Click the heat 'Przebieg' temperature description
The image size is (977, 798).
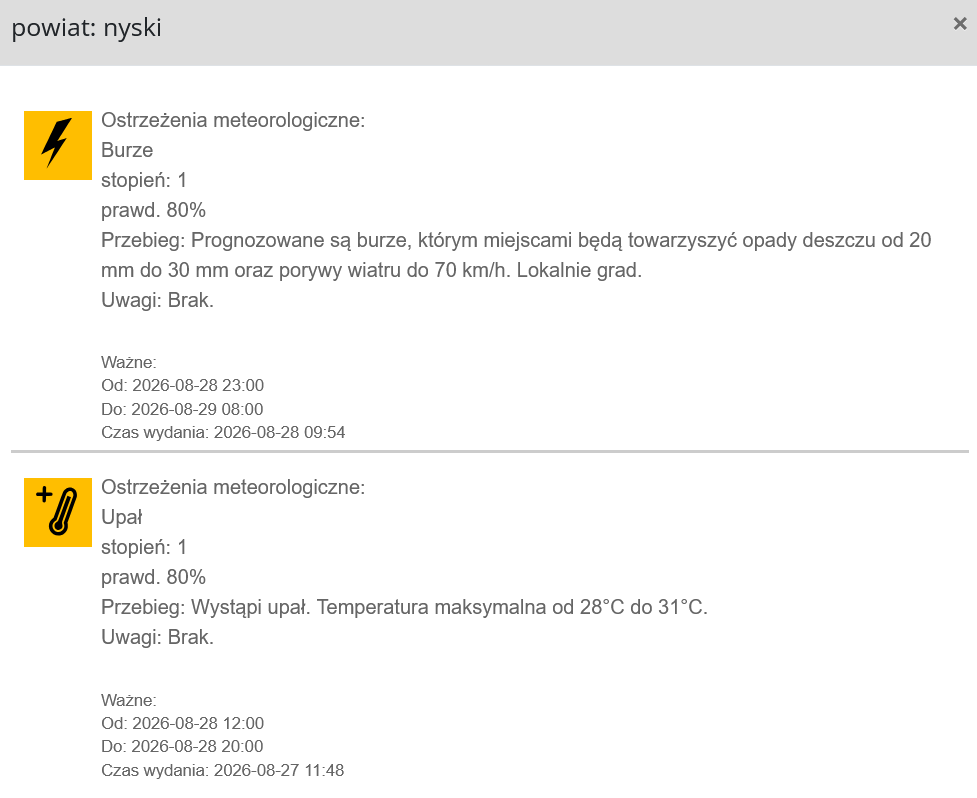click(404, 607)
